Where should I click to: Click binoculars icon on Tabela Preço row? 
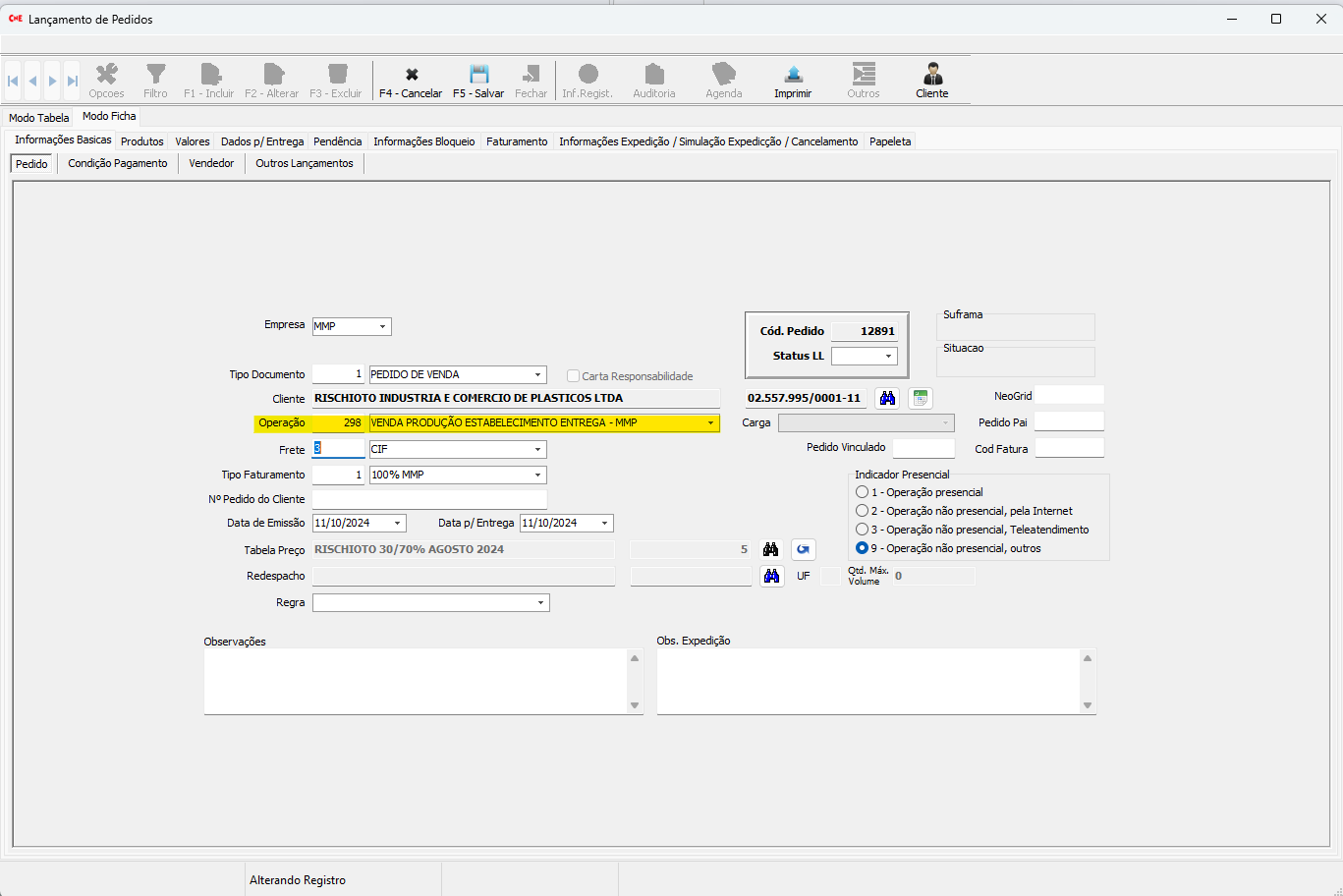pyautogui.click(x=770, y=549)
